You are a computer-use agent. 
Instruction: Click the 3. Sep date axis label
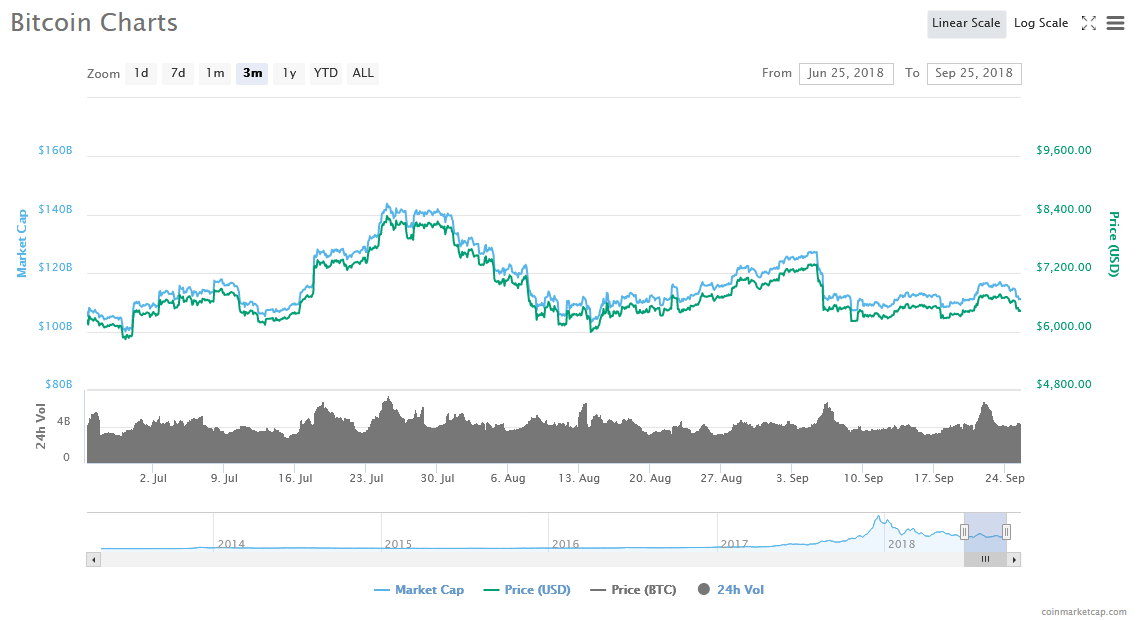point(792,479)
